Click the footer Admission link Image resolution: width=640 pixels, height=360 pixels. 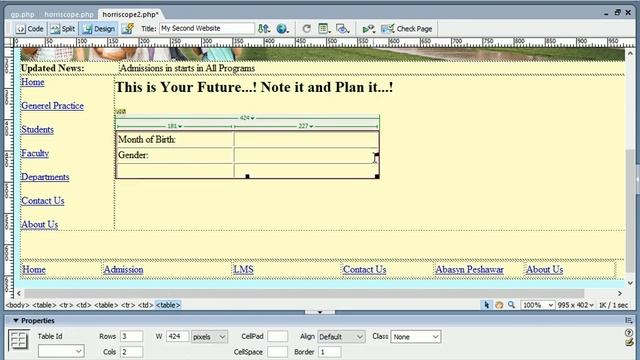pyautogui.click(x=123, y=269)
